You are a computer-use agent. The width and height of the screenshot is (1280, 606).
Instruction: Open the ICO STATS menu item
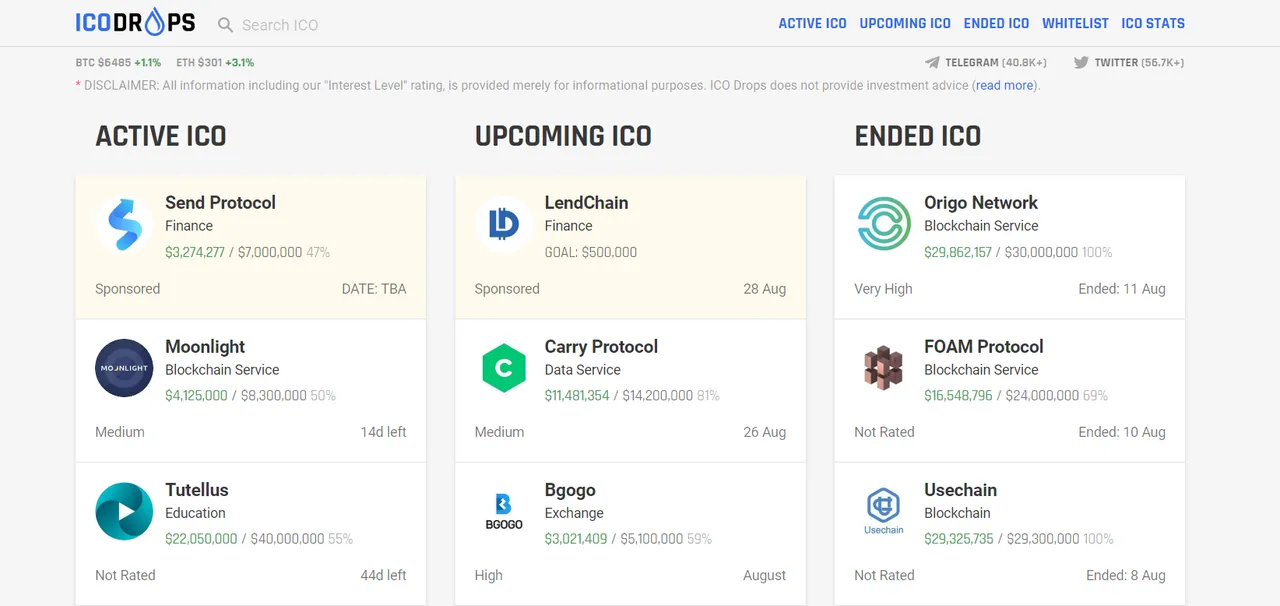point(1153,23)
